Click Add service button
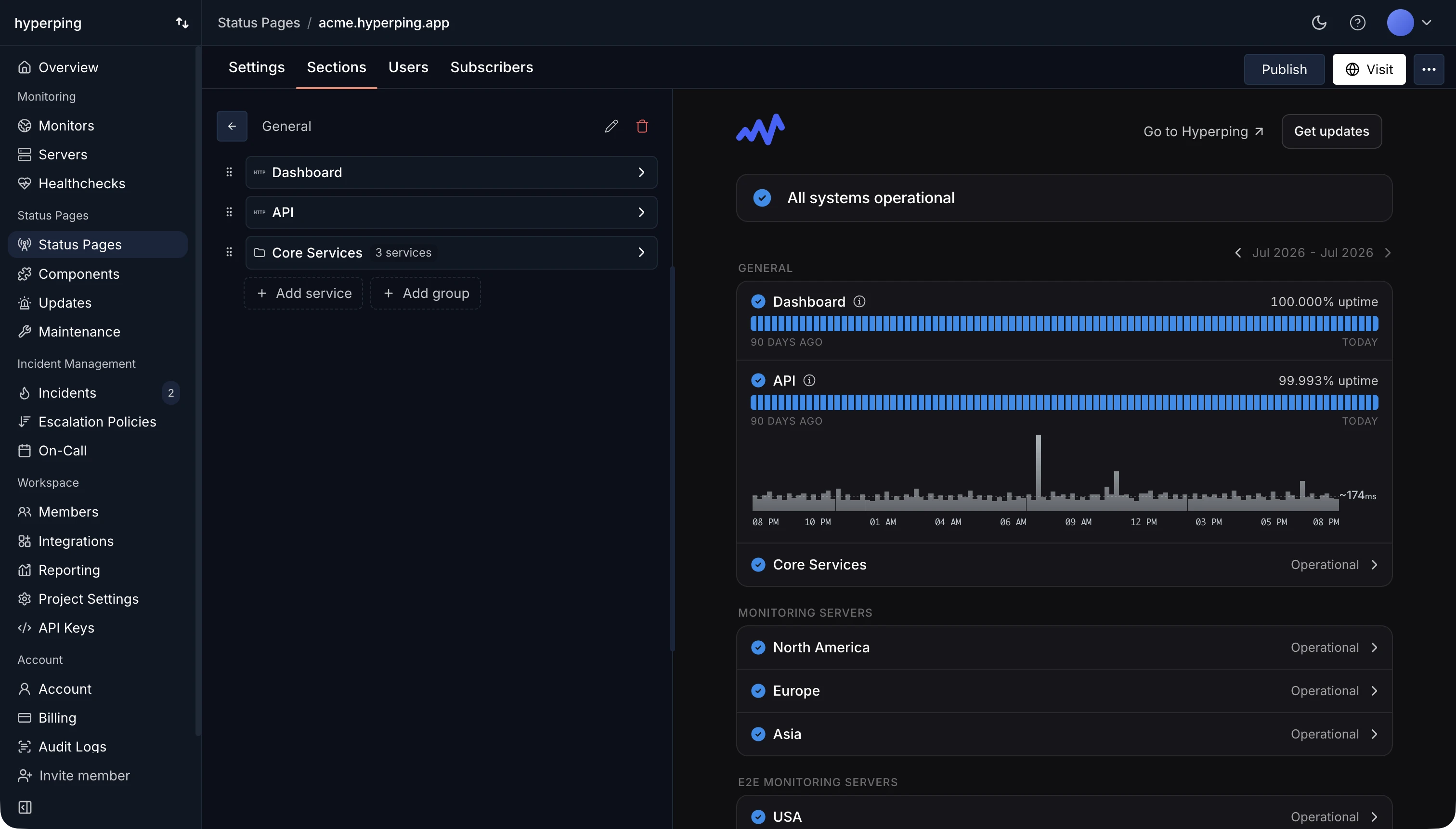The image size is (1456, 829). (x=303, y=293)
